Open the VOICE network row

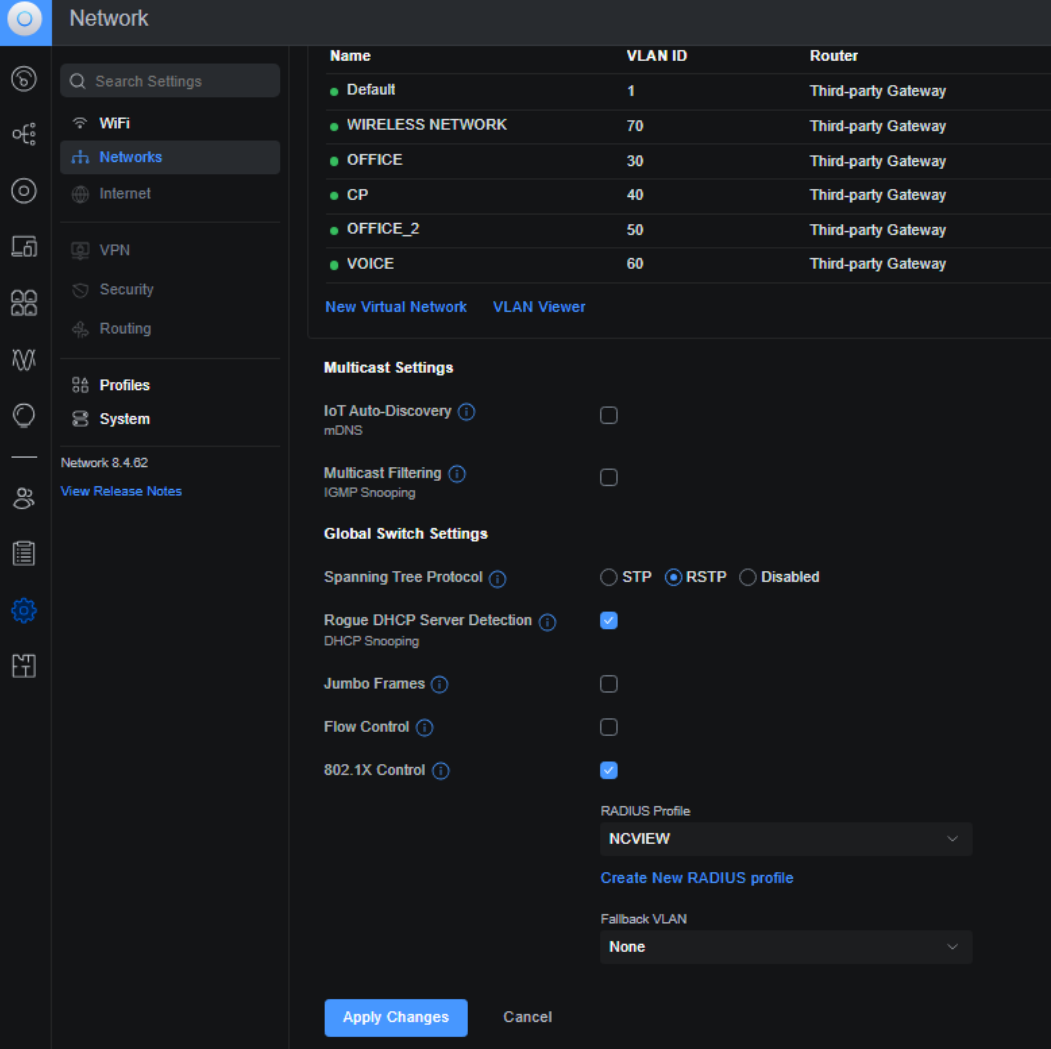[x=688, y=264]
